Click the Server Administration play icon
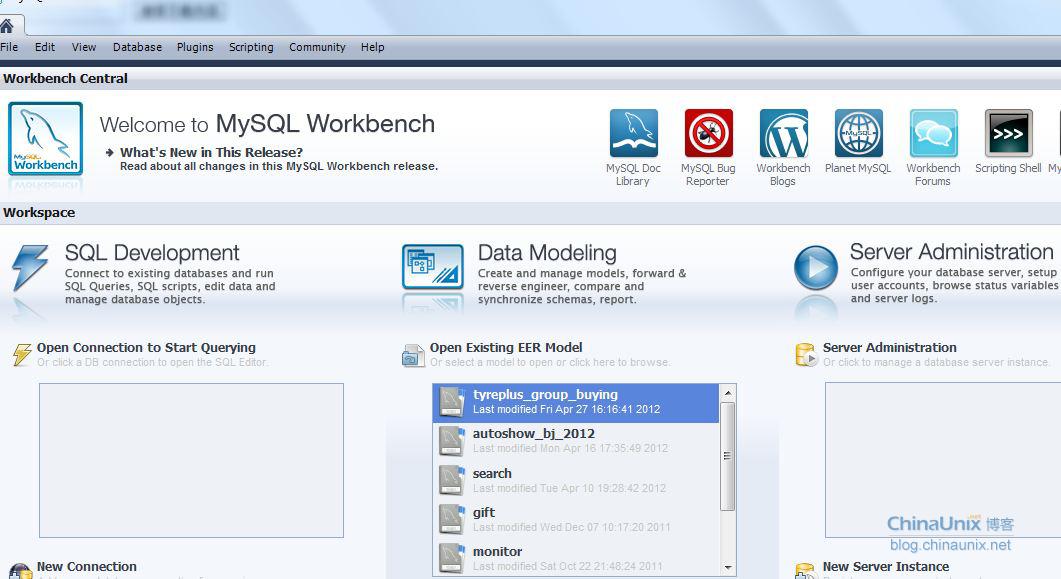Image resolution: width=1061 pixels, height=579 pixels. tap(815, 268)
